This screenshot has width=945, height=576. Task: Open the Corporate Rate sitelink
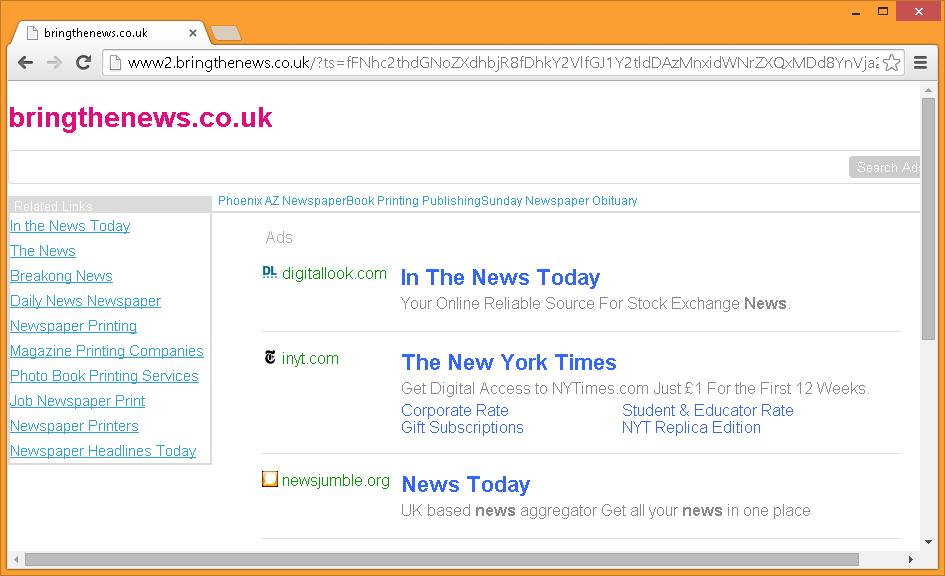coord(455,410)
